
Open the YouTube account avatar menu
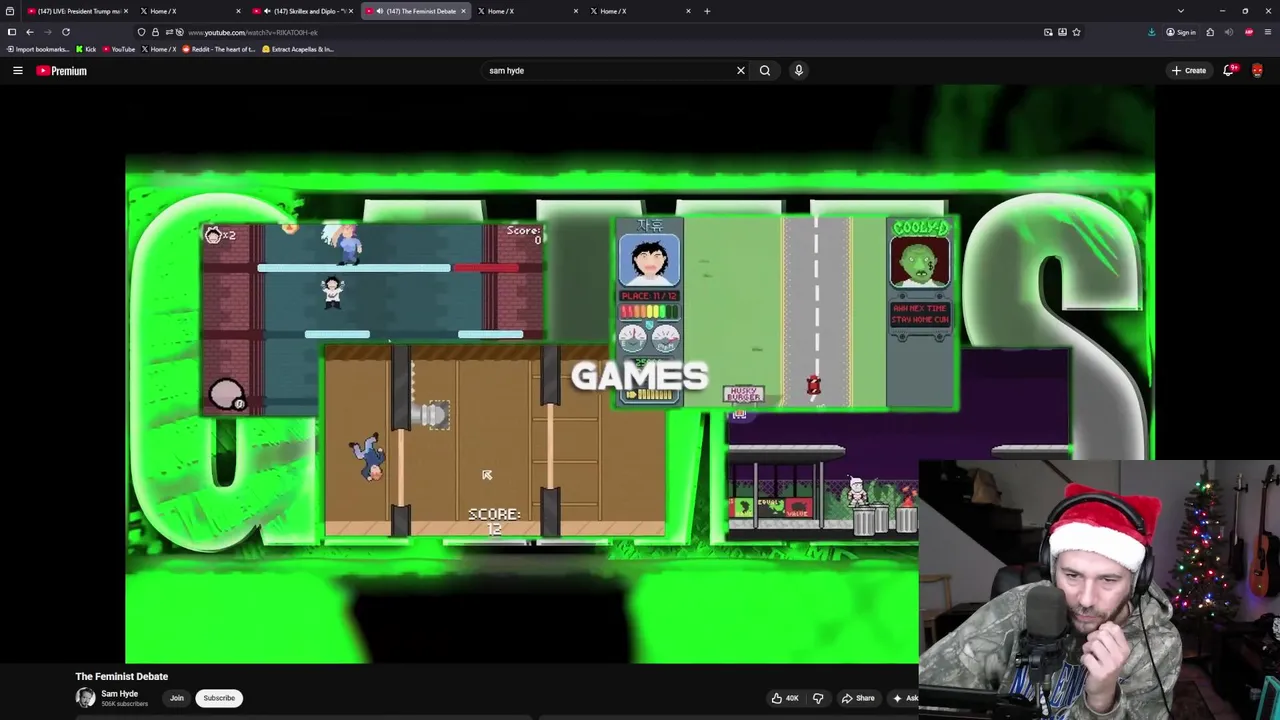tap(1257, 71)
